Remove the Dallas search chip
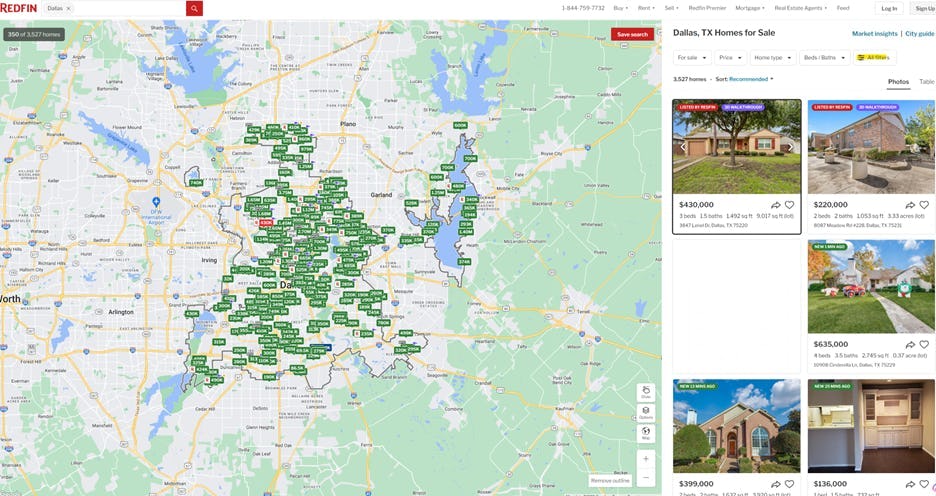This screenshot has width=936, height=496. pyautogui.click(x=68, y=8)
